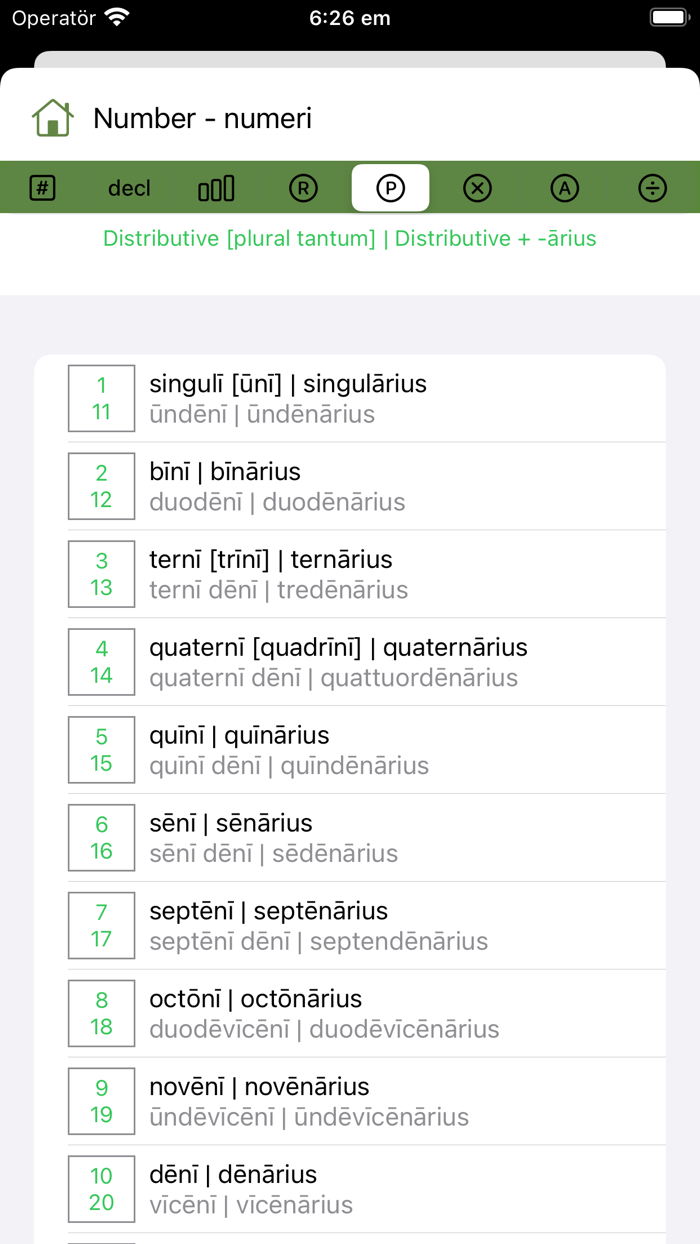This screenshot has height=1244, width=700.
Task: Open the bar chart comparison icon
Action: pyautogui.click(x=216, y=188)
